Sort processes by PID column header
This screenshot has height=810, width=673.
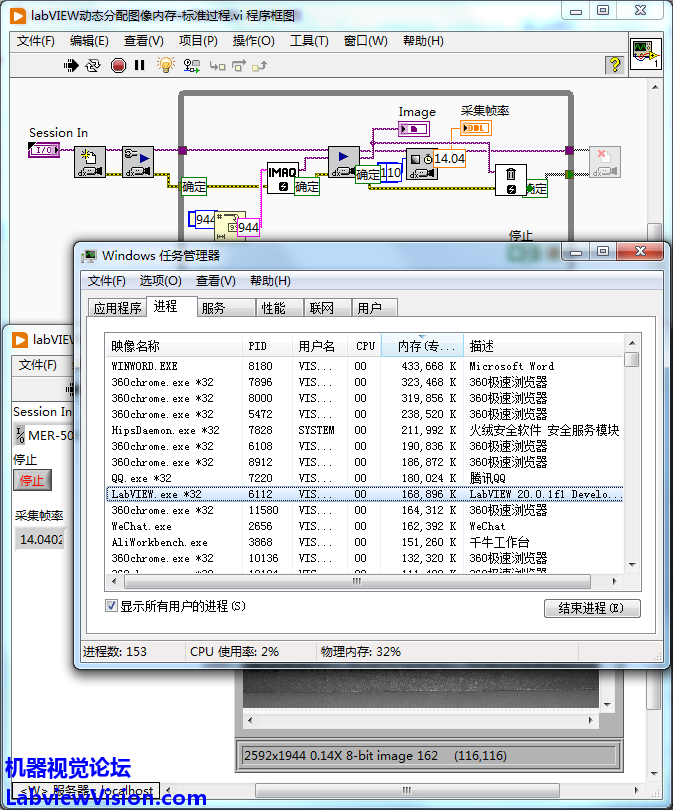268,346
